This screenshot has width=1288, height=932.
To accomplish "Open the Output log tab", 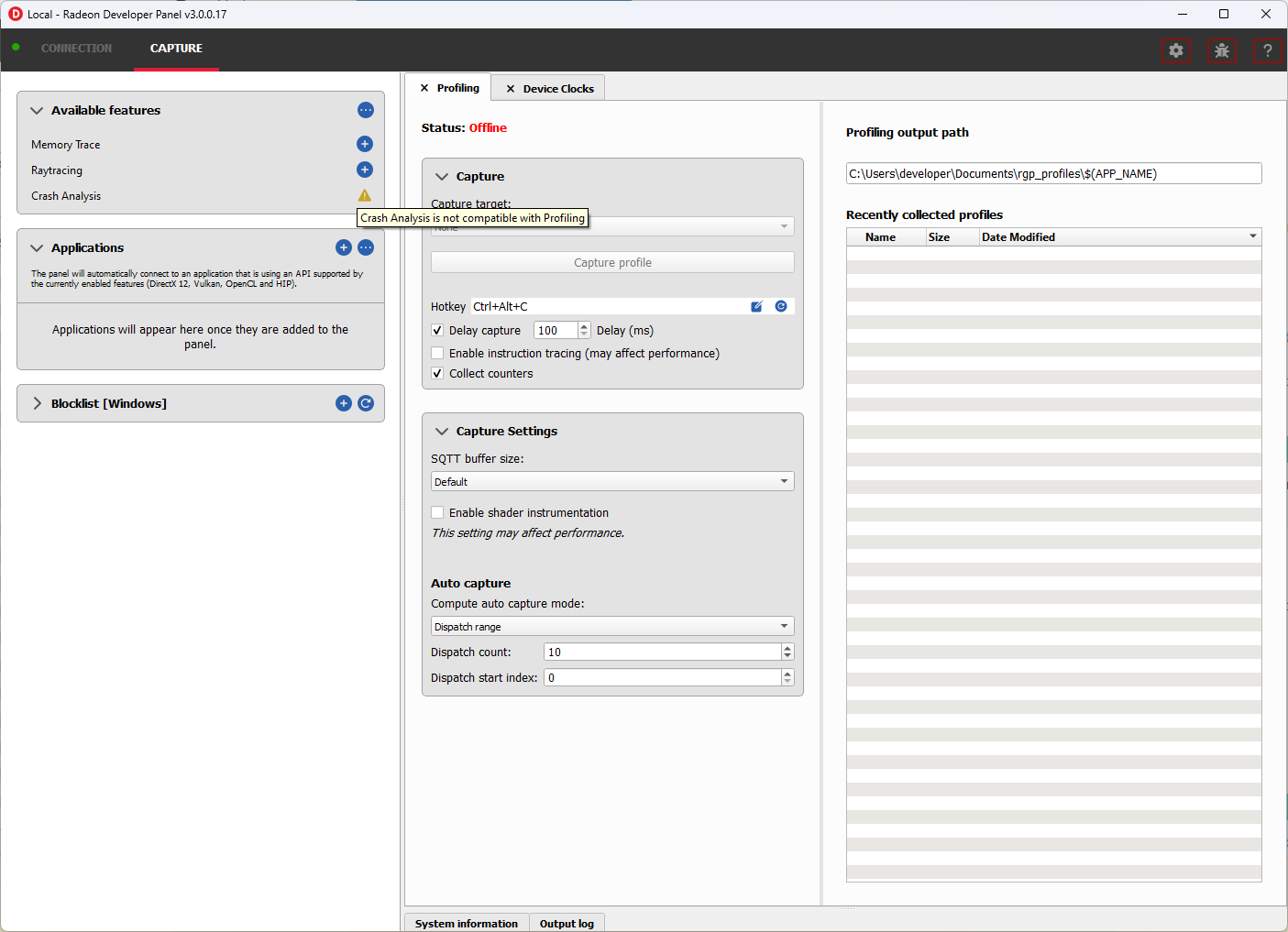I will [567, 923].
